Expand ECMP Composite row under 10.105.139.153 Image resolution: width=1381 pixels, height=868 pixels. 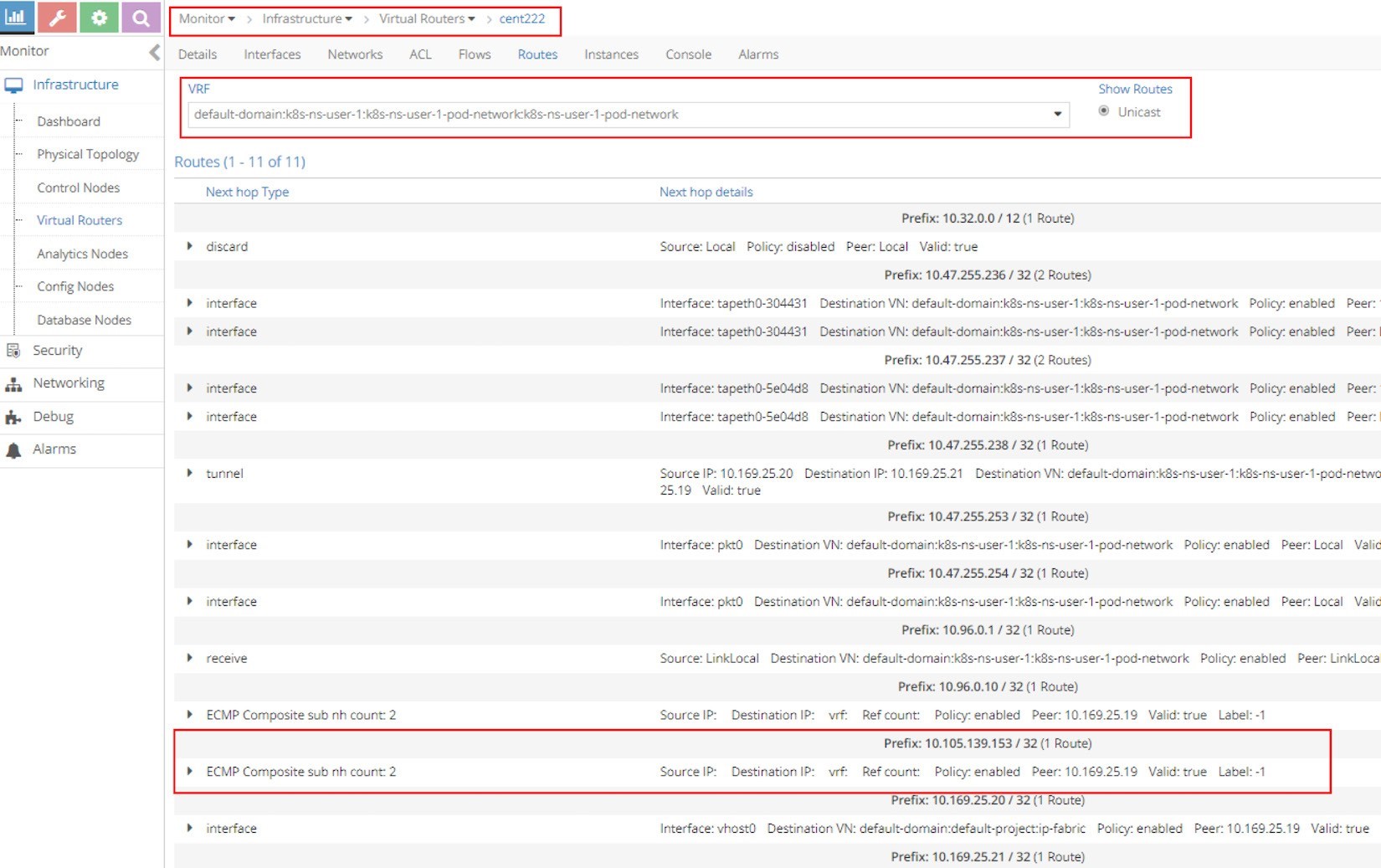click(x=189, y=771)
